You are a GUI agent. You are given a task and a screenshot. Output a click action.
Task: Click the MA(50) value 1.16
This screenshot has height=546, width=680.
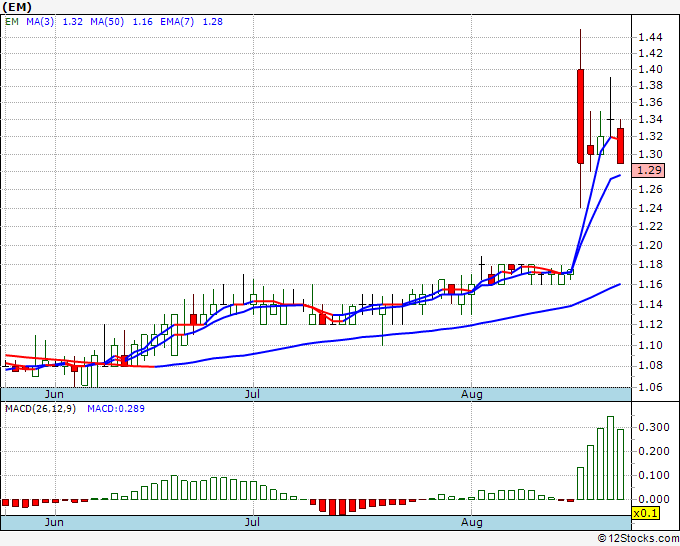coord(142,22)
